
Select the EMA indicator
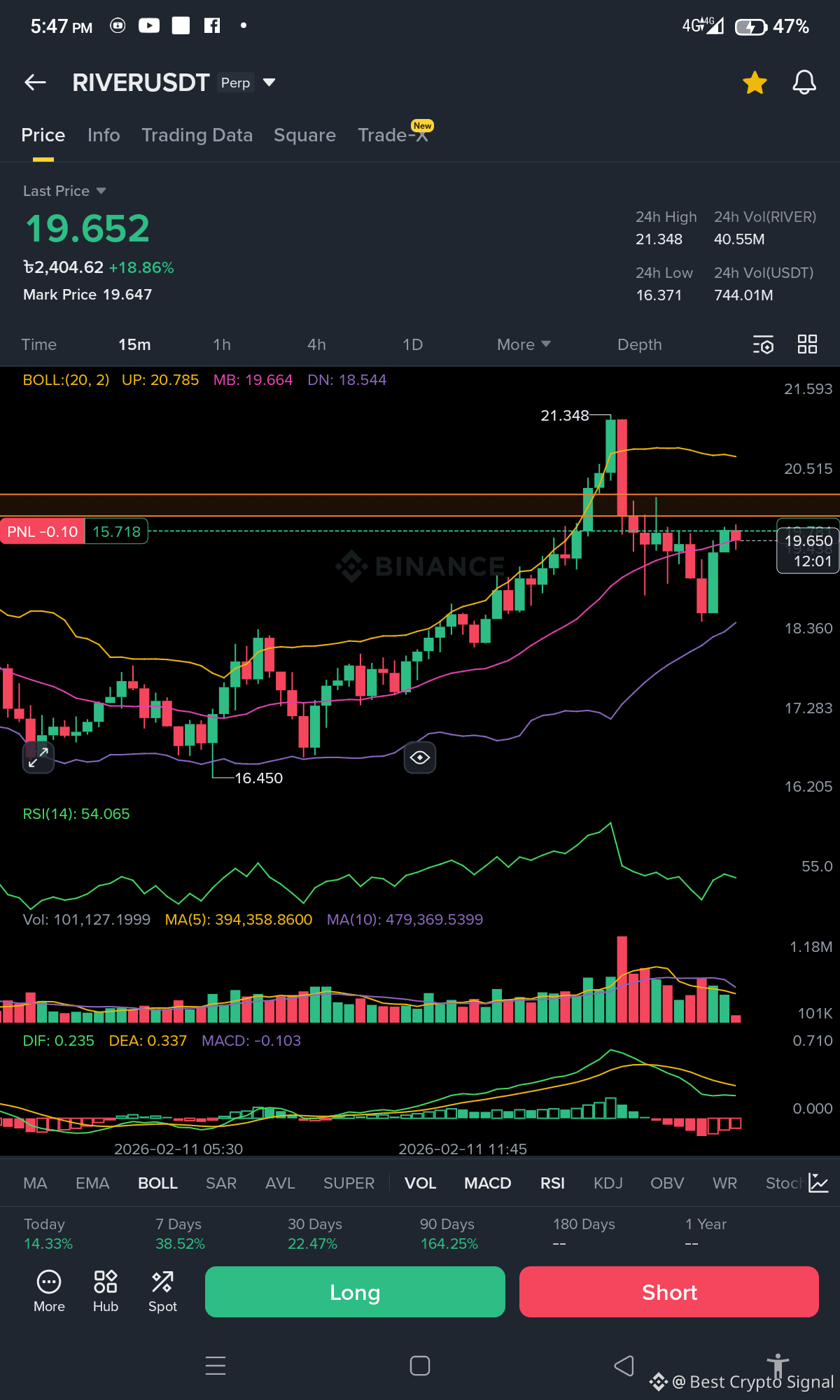pos(92,1183)
